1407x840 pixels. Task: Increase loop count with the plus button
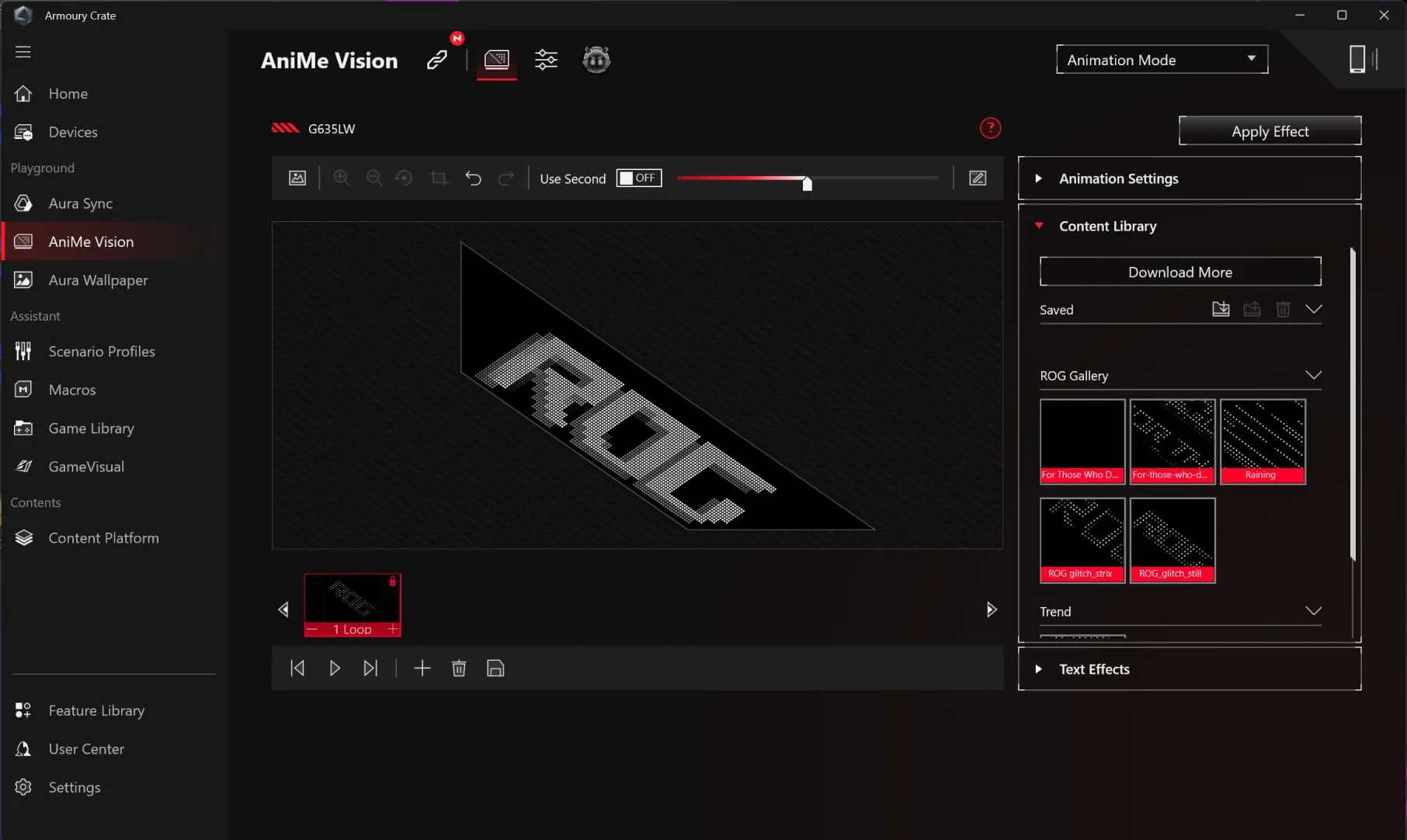tap(393, 629)
